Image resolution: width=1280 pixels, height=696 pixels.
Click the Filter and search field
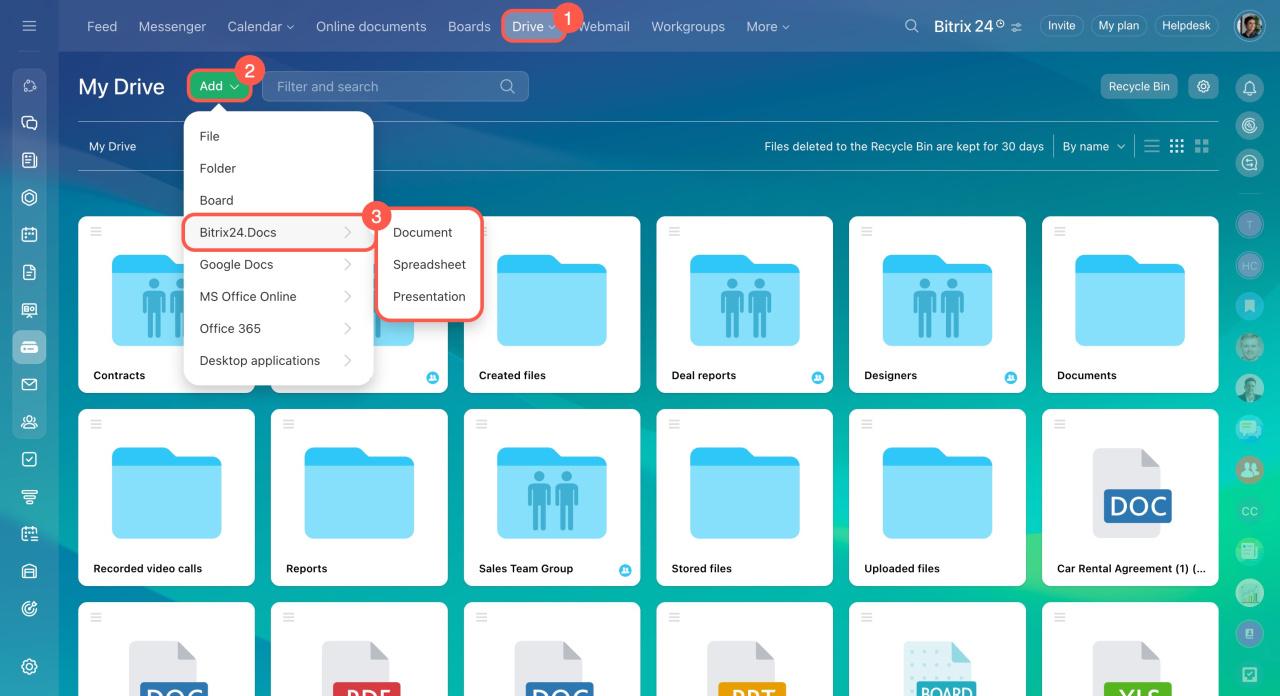tap(395, 87)
